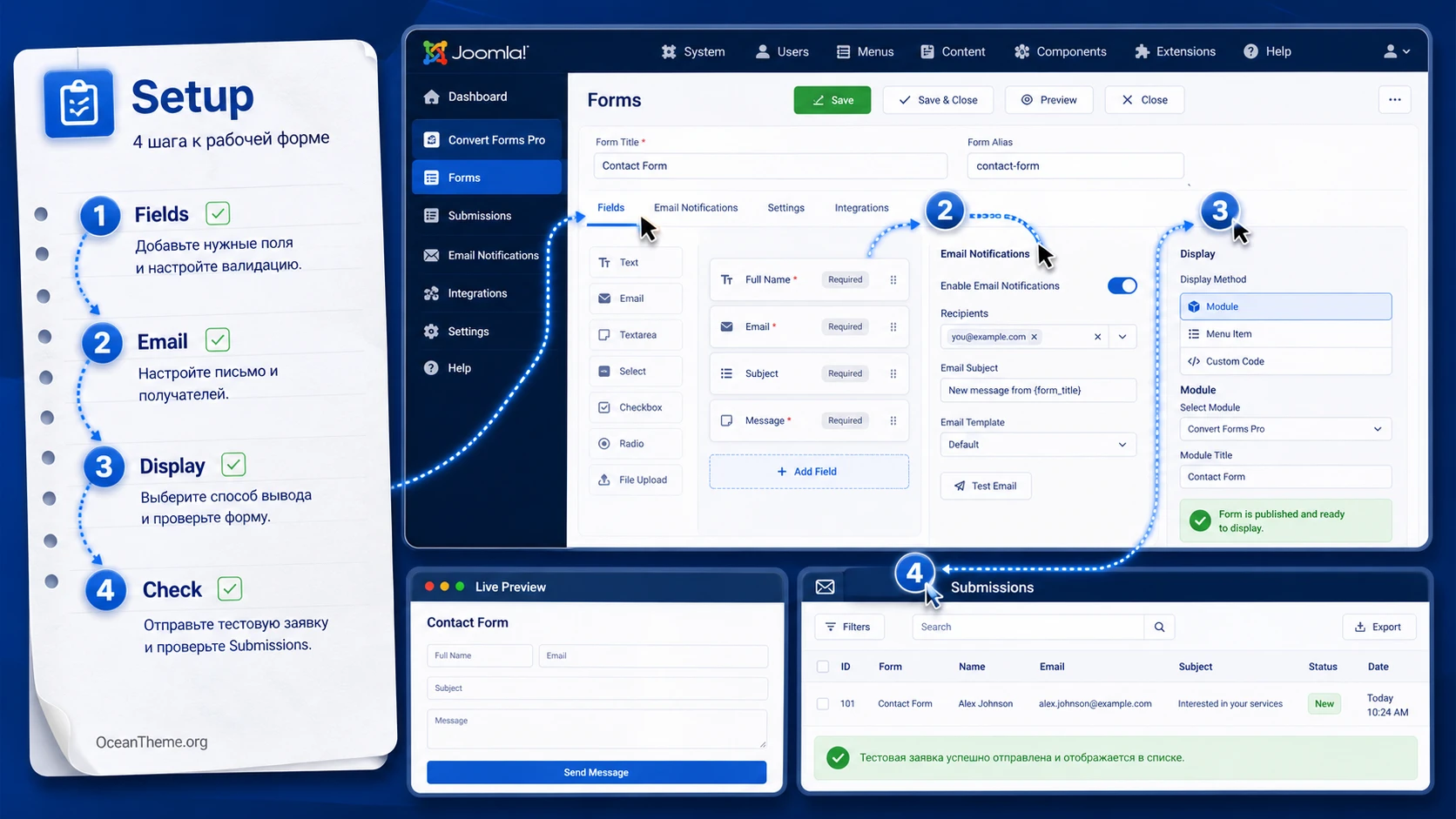
Task: Switch to the Email Notifications tab
Action: coord(696,208)
